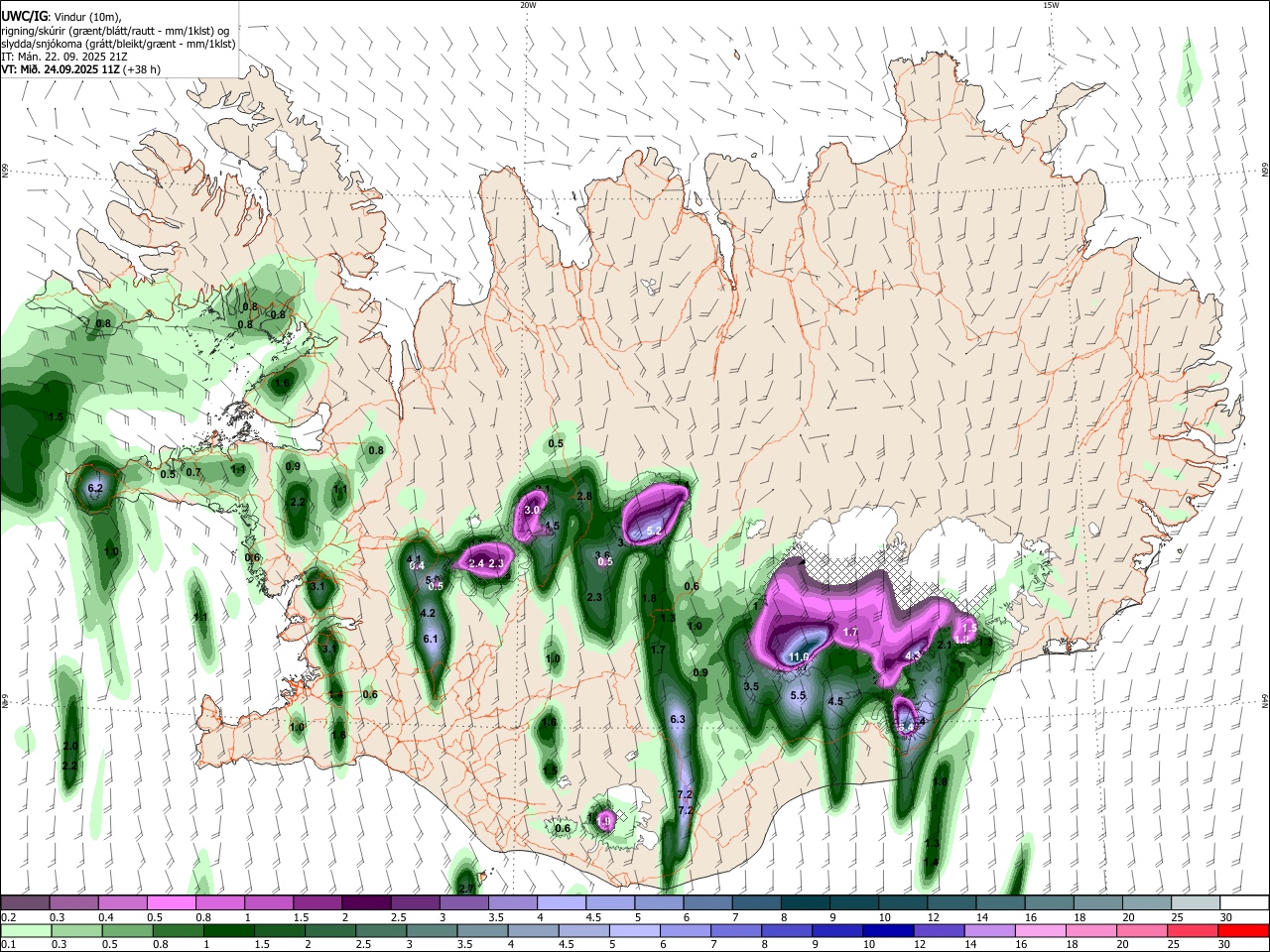1270x952 pixels.
Task: Click the 15W longitude label
Action: (1051, 5)
